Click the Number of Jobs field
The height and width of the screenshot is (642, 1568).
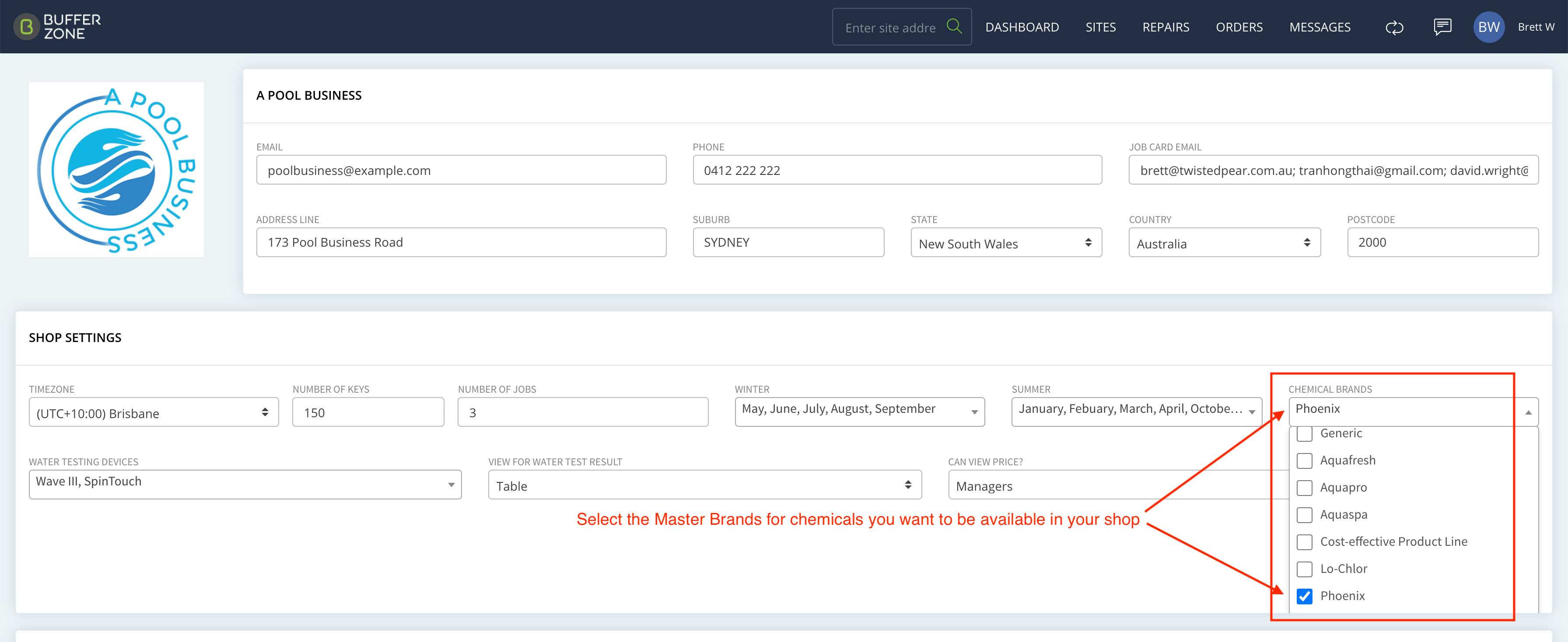[x=582, y=412]
